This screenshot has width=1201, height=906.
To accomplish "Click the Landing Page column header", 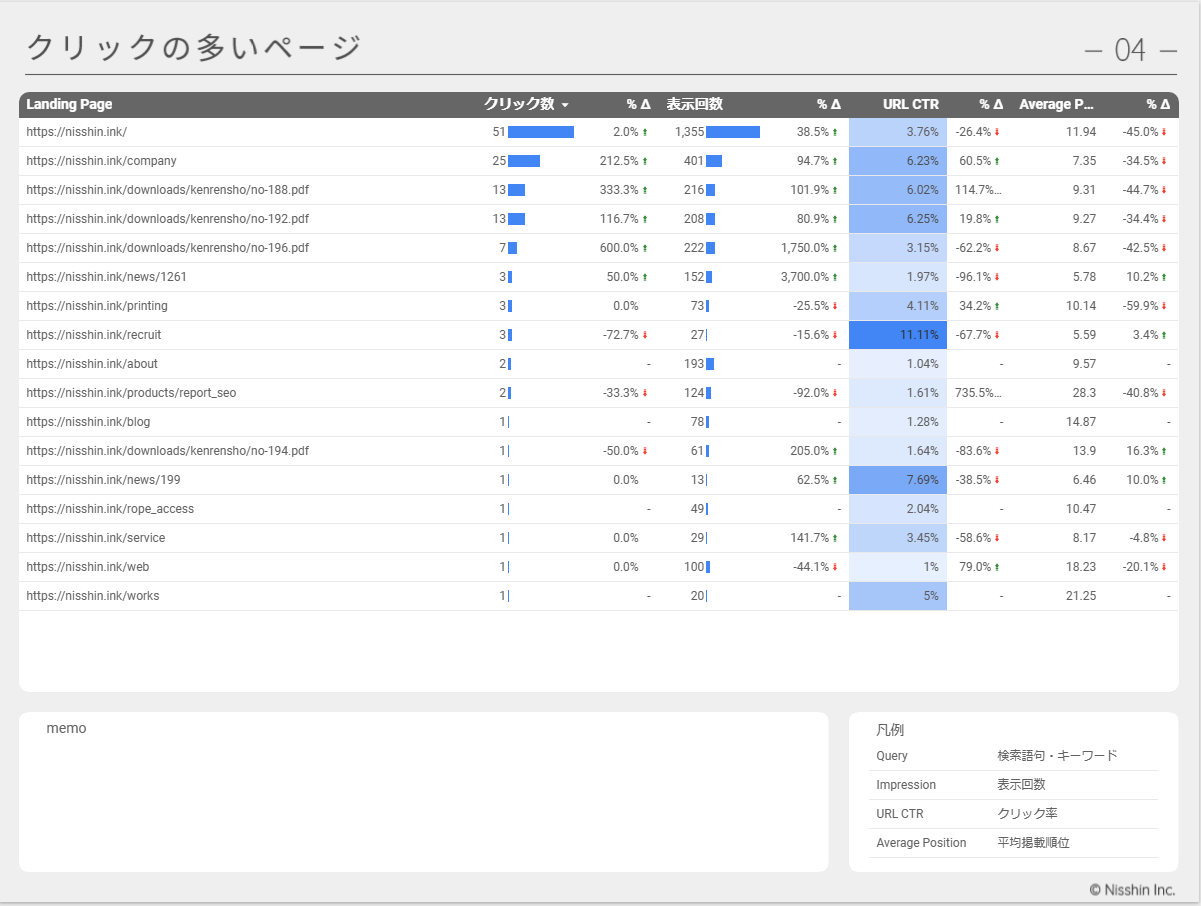I will point(69,104).
